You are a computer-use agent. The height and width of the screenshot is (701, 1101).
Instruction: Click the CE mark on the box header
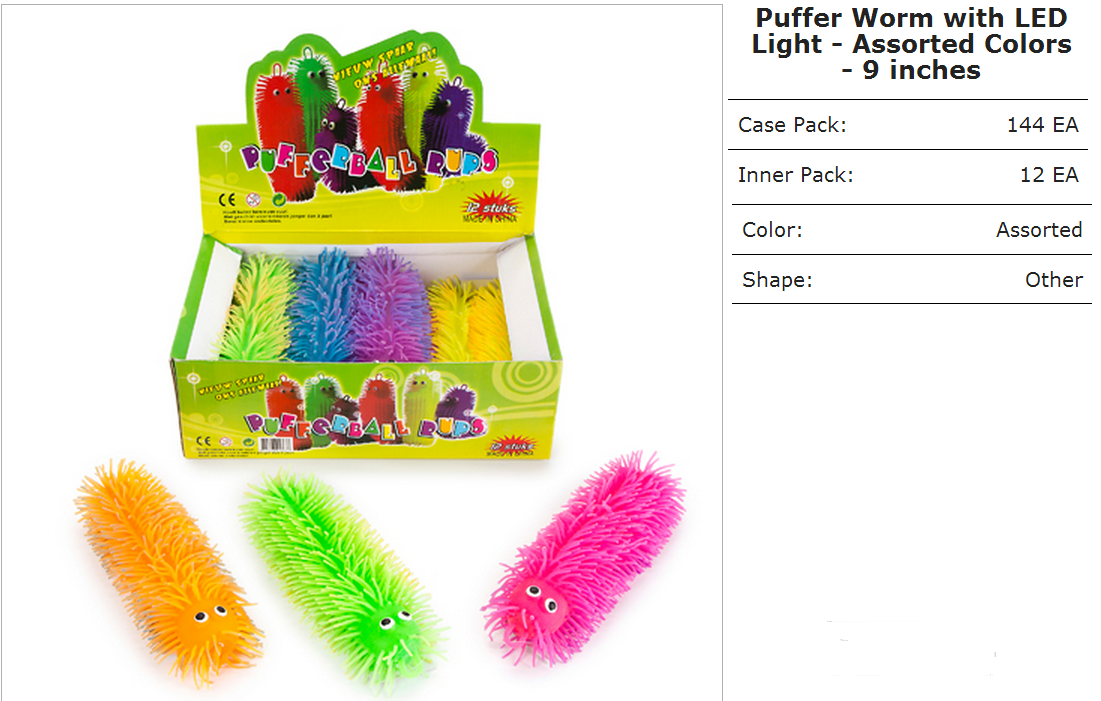[228, 199]
